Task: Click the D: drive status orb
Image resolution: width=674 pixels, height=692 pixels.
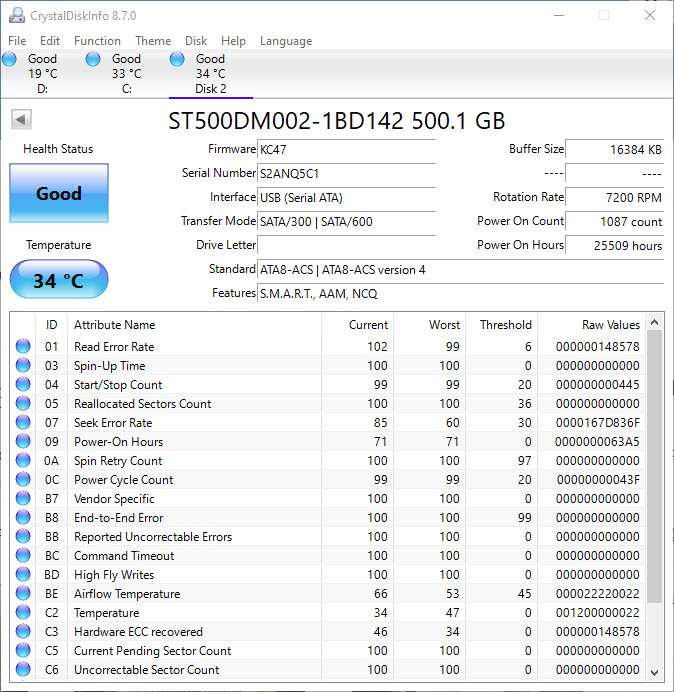Action: click(9, 59)
